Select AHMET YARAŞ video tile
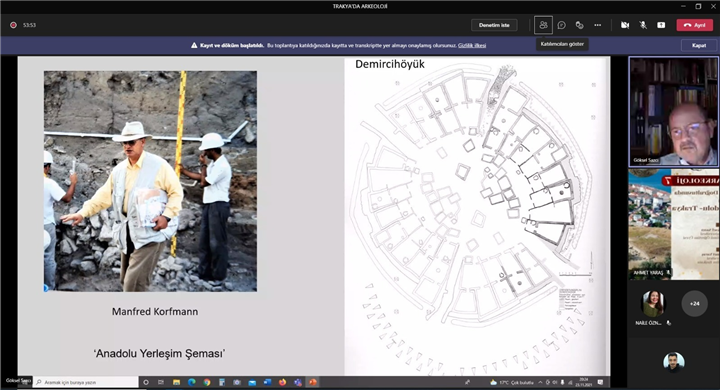Image resolution: width=720 pixels, height=390 pixels. (673, 224)
